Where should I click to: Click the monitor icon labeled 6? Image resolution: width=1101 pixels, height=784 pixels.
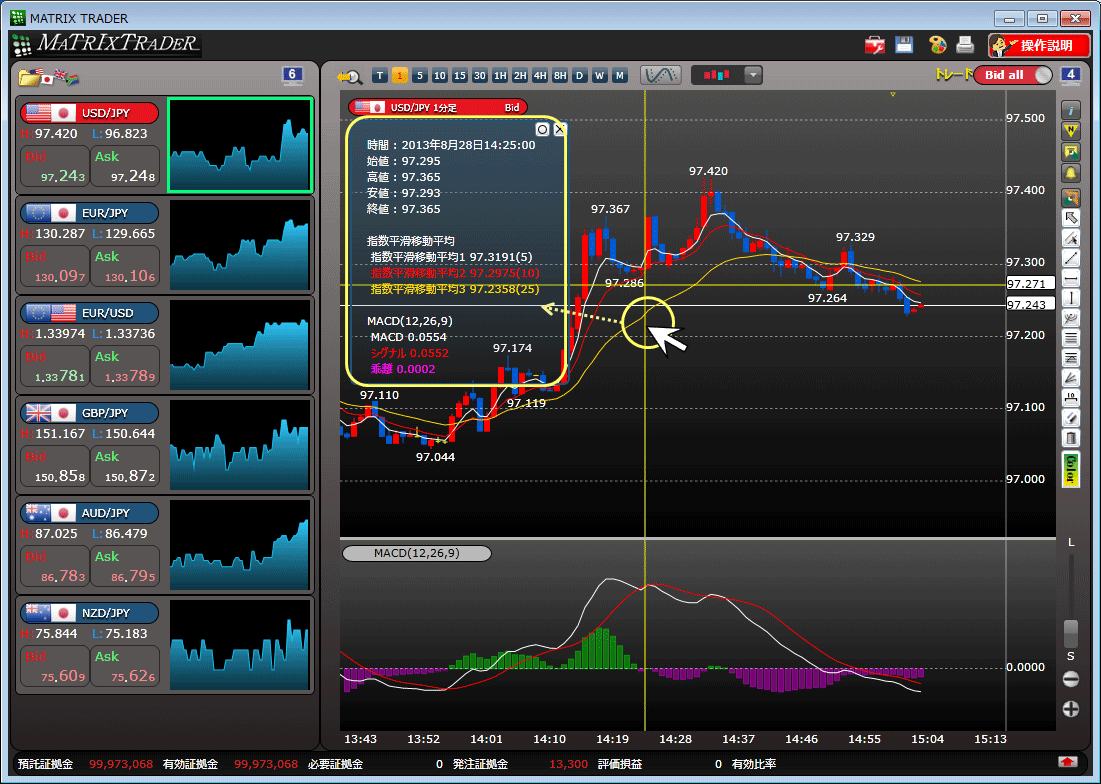(x=292, y=75)
